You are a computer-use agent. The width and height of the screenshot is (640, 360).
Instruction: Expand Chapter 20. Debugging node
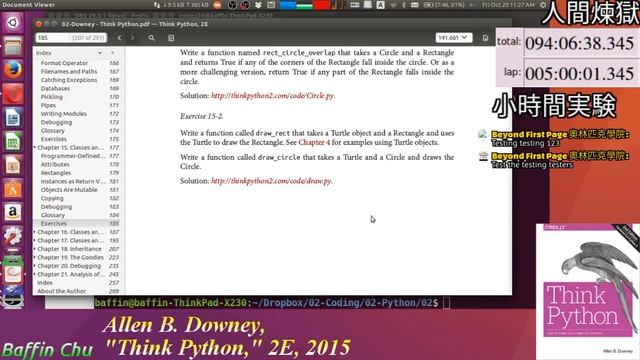click(35, 266)
